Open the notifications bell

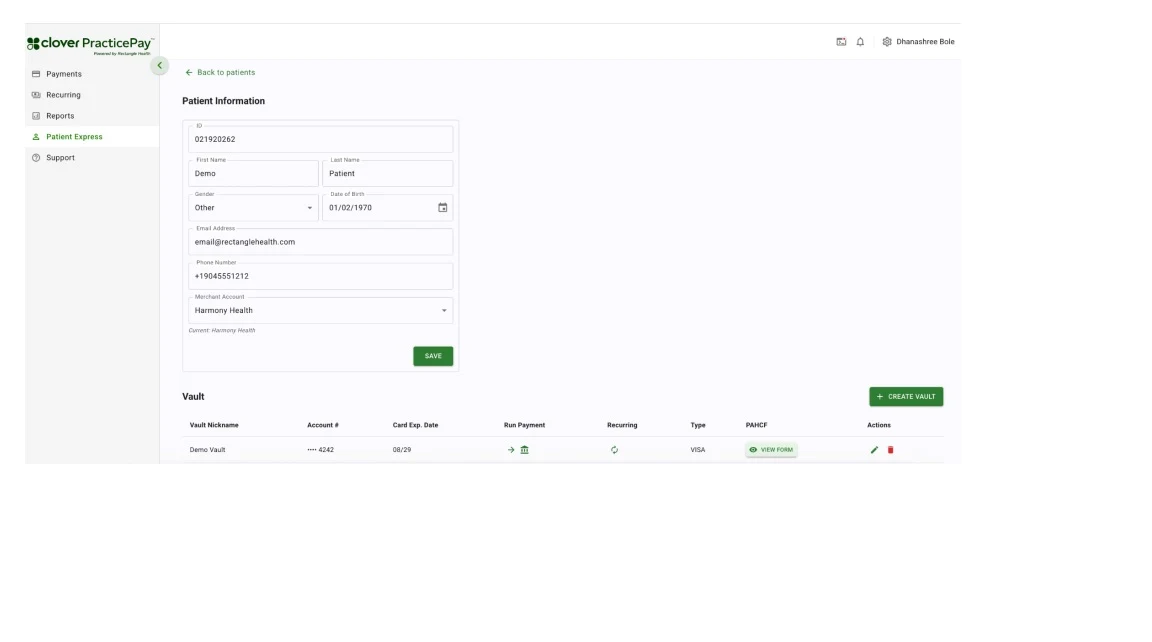(x=860, y=42)
